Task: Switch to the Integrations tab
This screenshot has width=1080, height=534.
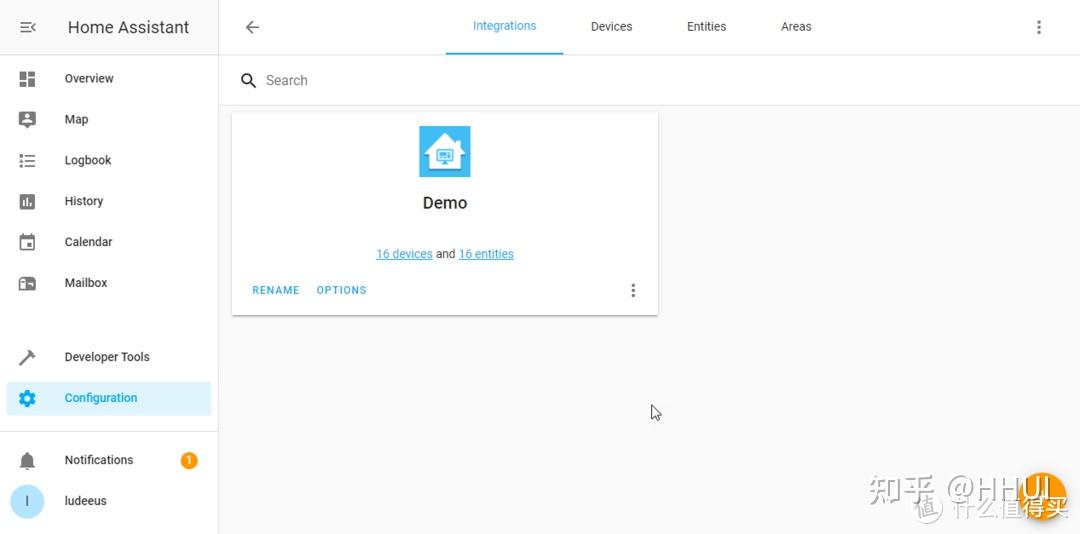Action: coord(504,26)
